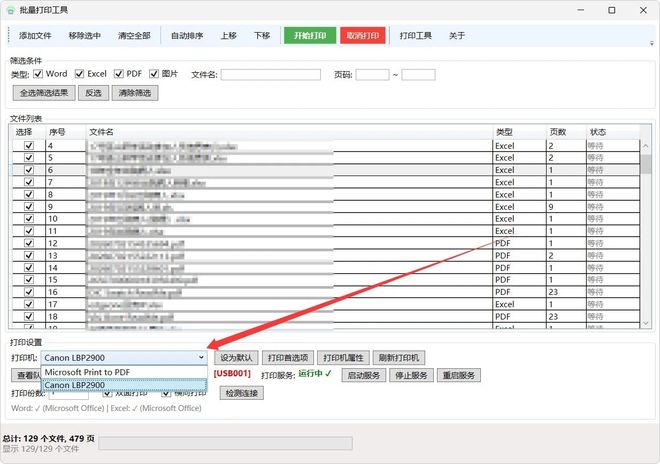
Task: Collapse the 打印机 combo box arrow
Action: coord(201,357)
